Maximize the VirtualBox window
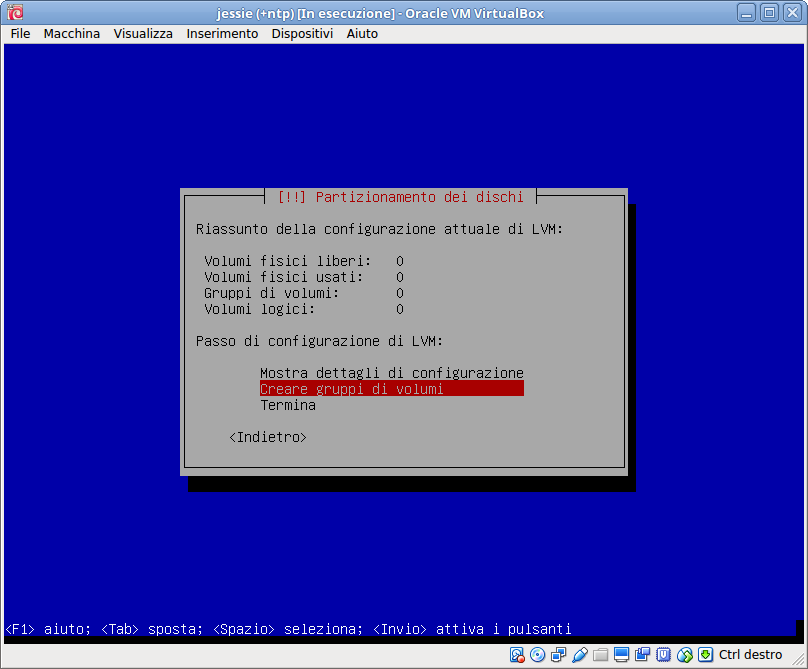This screenshot has width=808, height=669. click(769, 12)
